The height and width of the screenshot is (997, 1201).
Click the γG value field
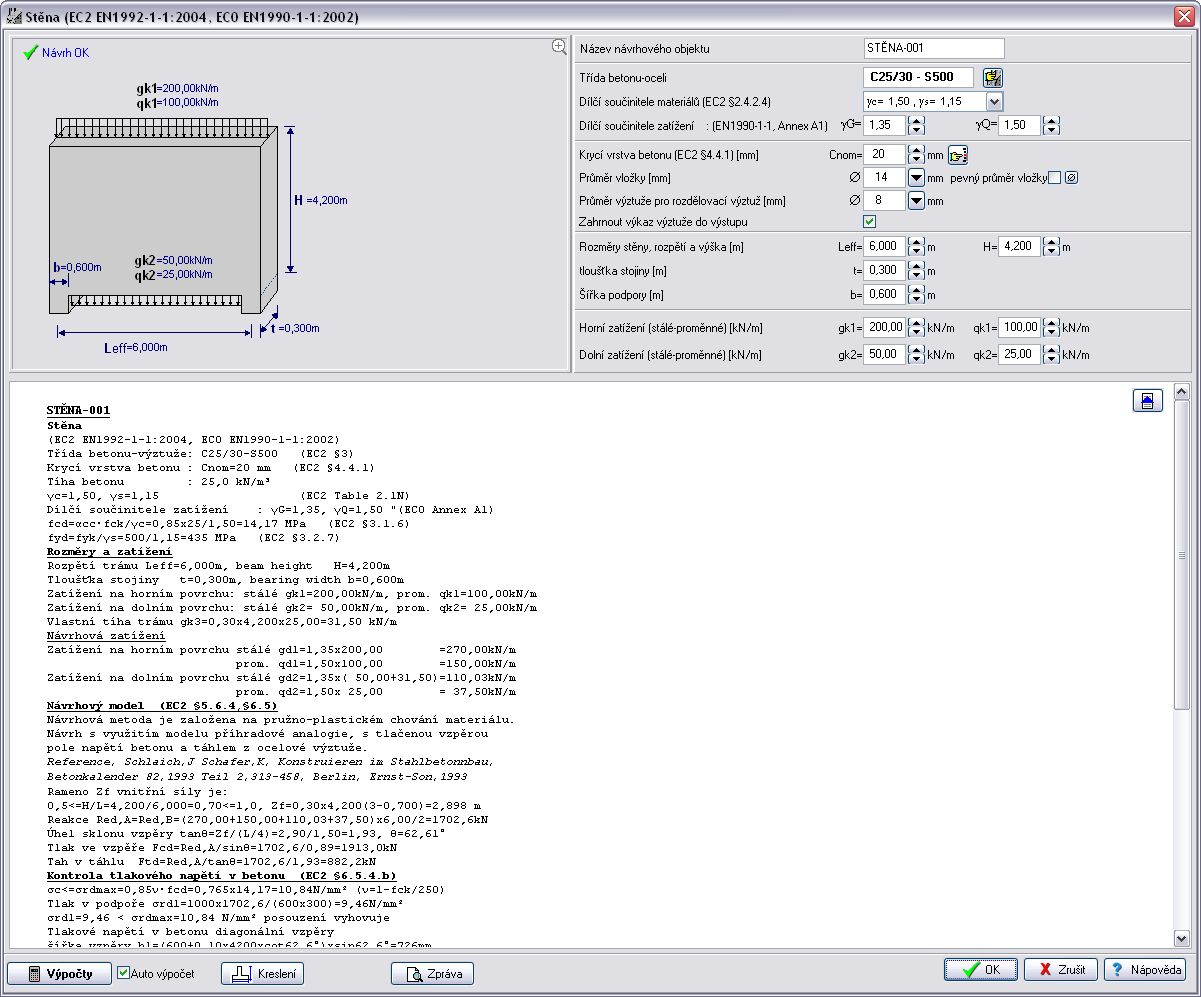click(x=885, y=125)
